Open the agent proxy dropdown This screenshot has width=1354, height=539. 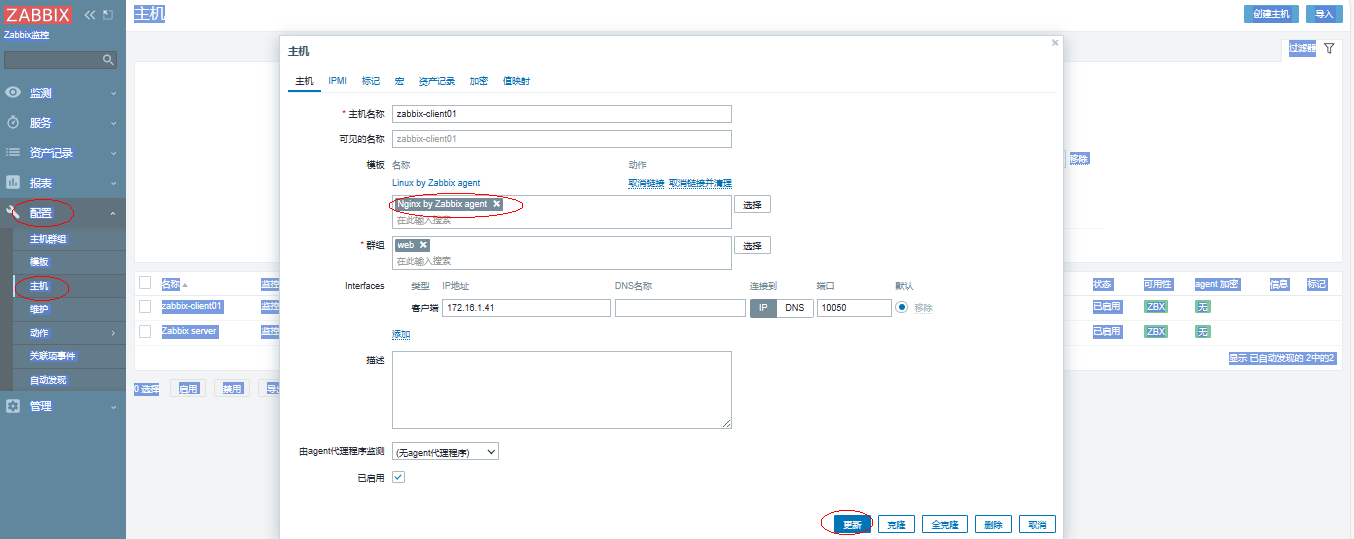coord(445,452)
